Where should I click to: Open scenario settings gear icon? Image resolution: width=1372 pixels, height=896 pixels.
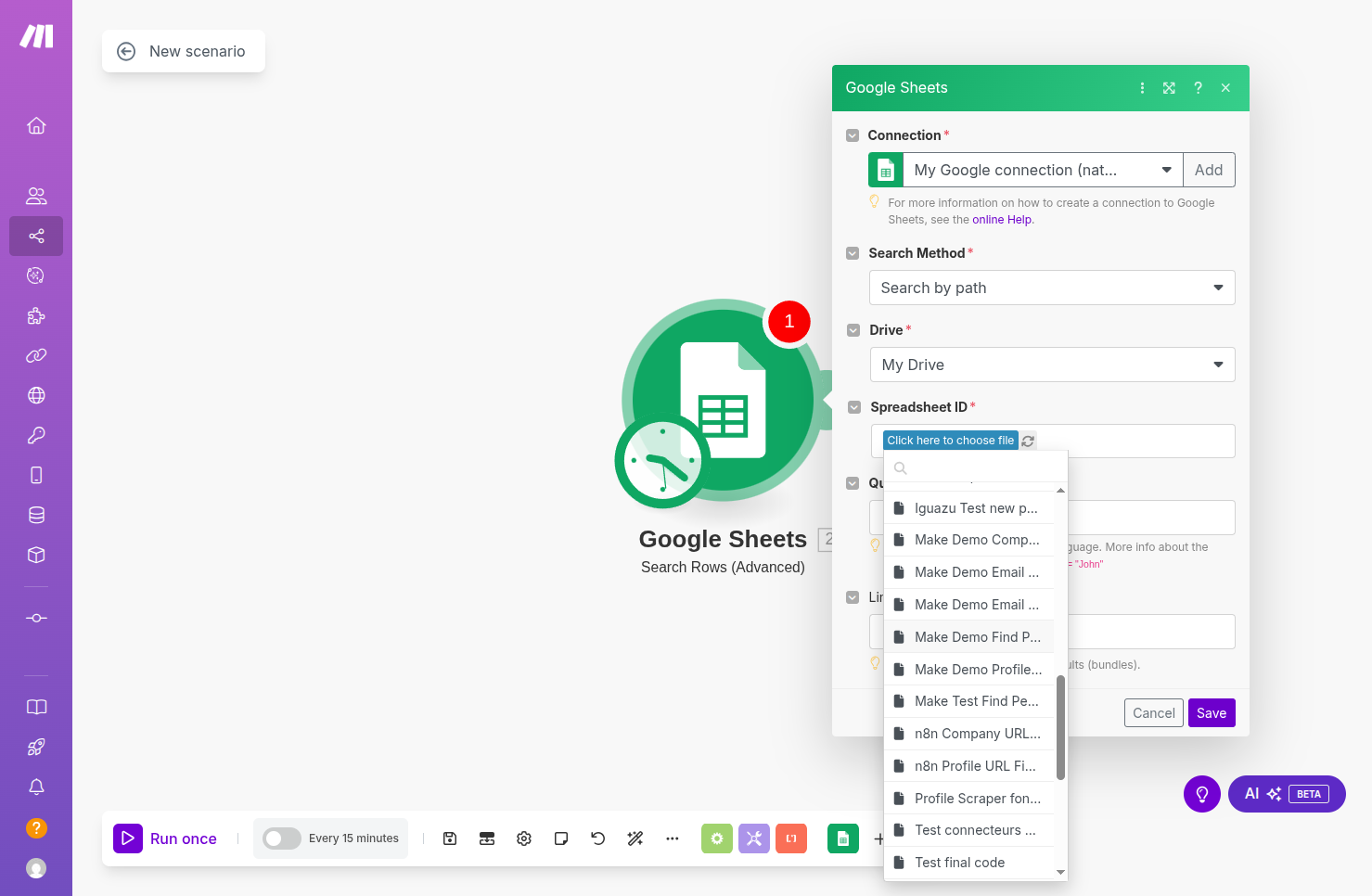pyautogui.click(x=524, y=838)
